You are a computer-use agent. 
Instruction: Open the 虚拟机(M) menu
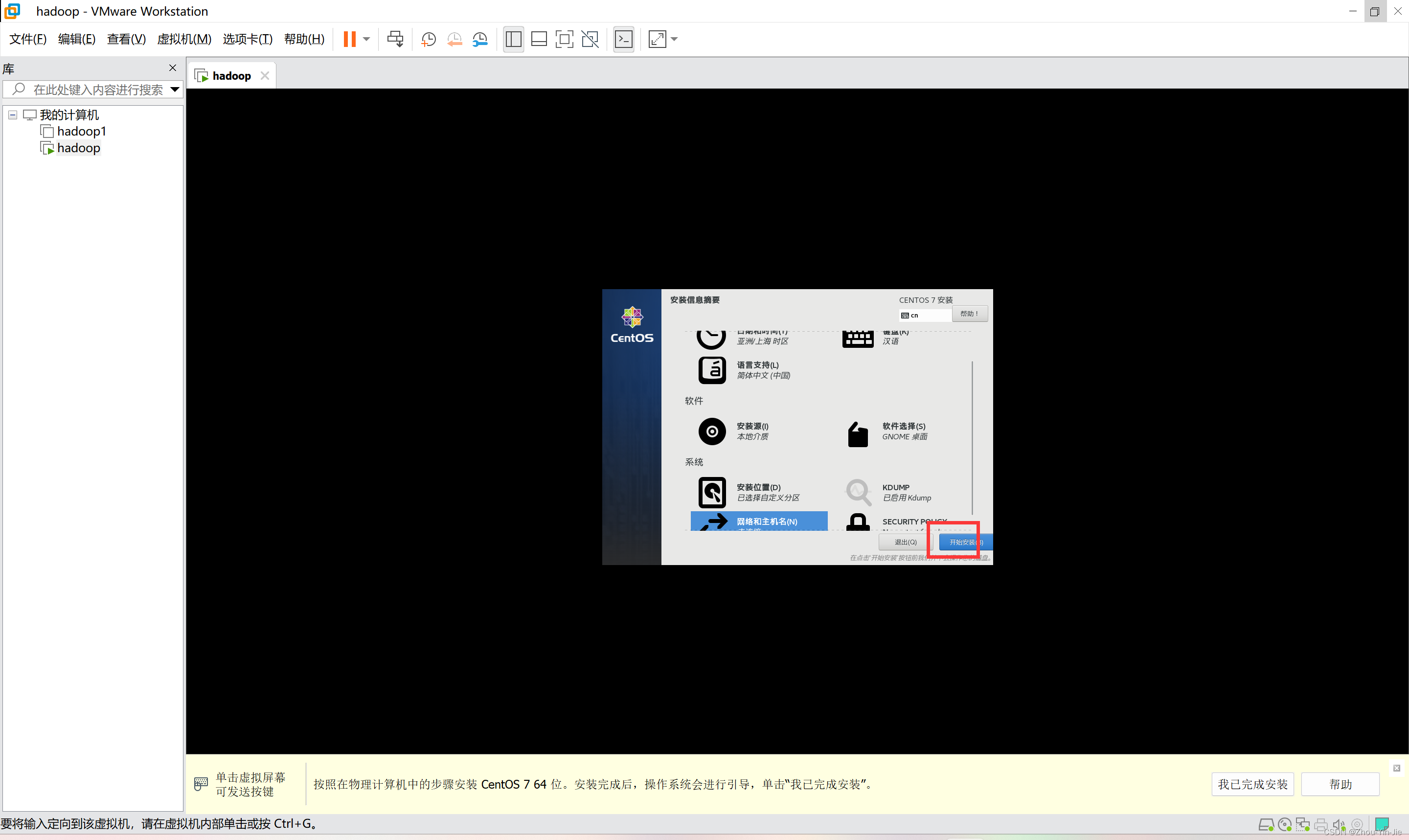coord(184,39)
